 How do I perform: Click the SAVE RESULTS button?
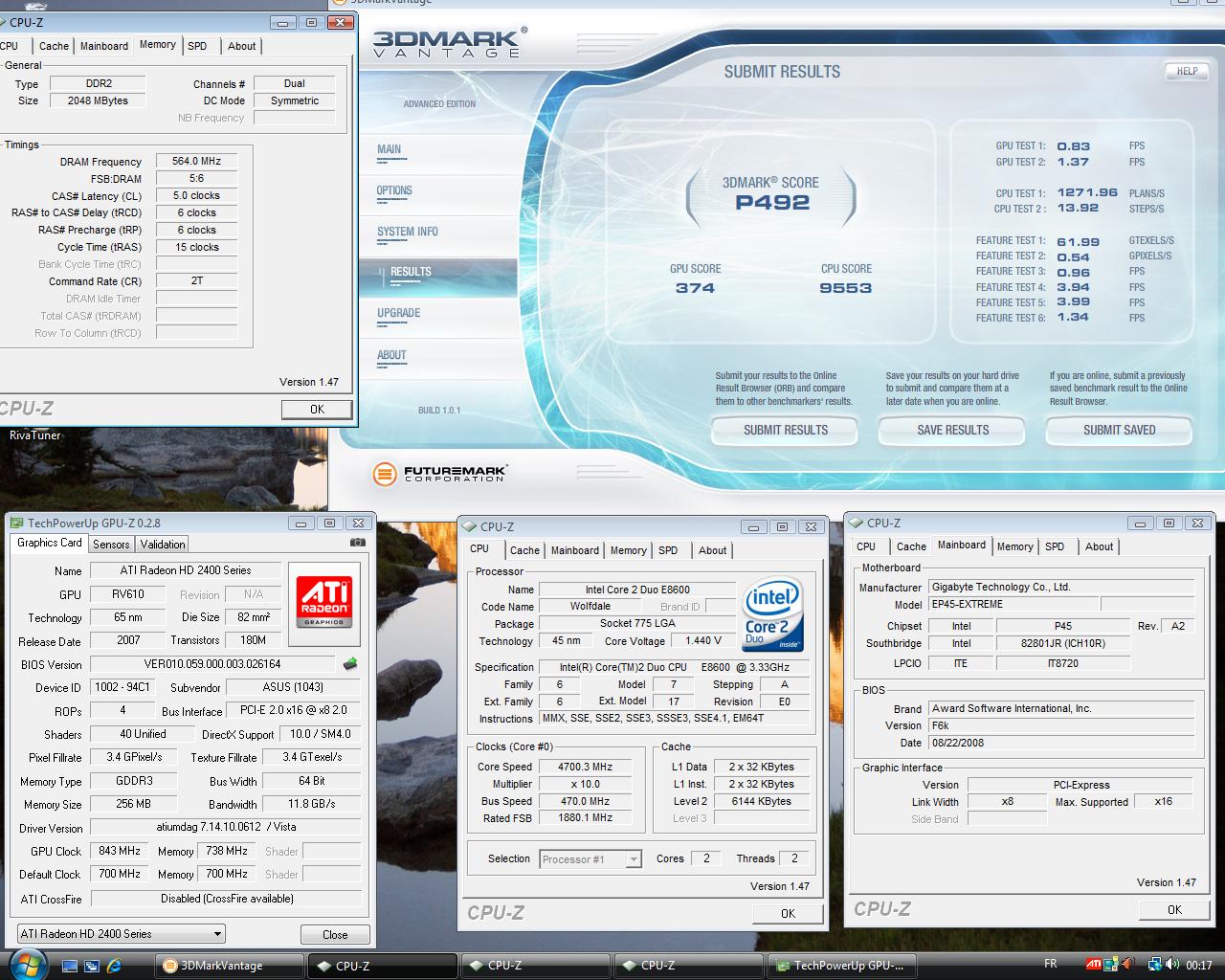952,431
